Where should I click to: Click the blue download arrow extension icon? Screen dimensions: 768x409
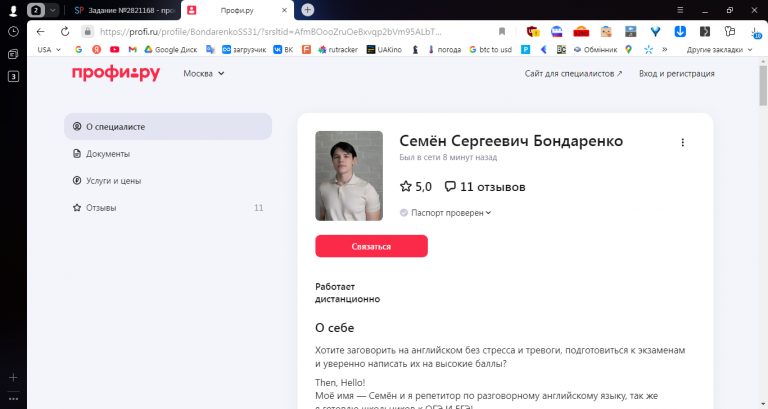pyautogui.click(x=680, y=32)
